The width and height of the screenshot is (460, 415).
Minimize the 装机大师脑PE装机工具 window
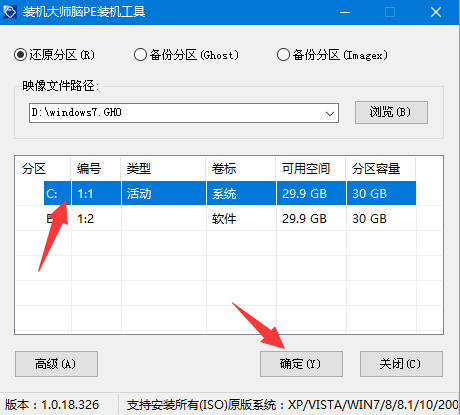[345, 12]
